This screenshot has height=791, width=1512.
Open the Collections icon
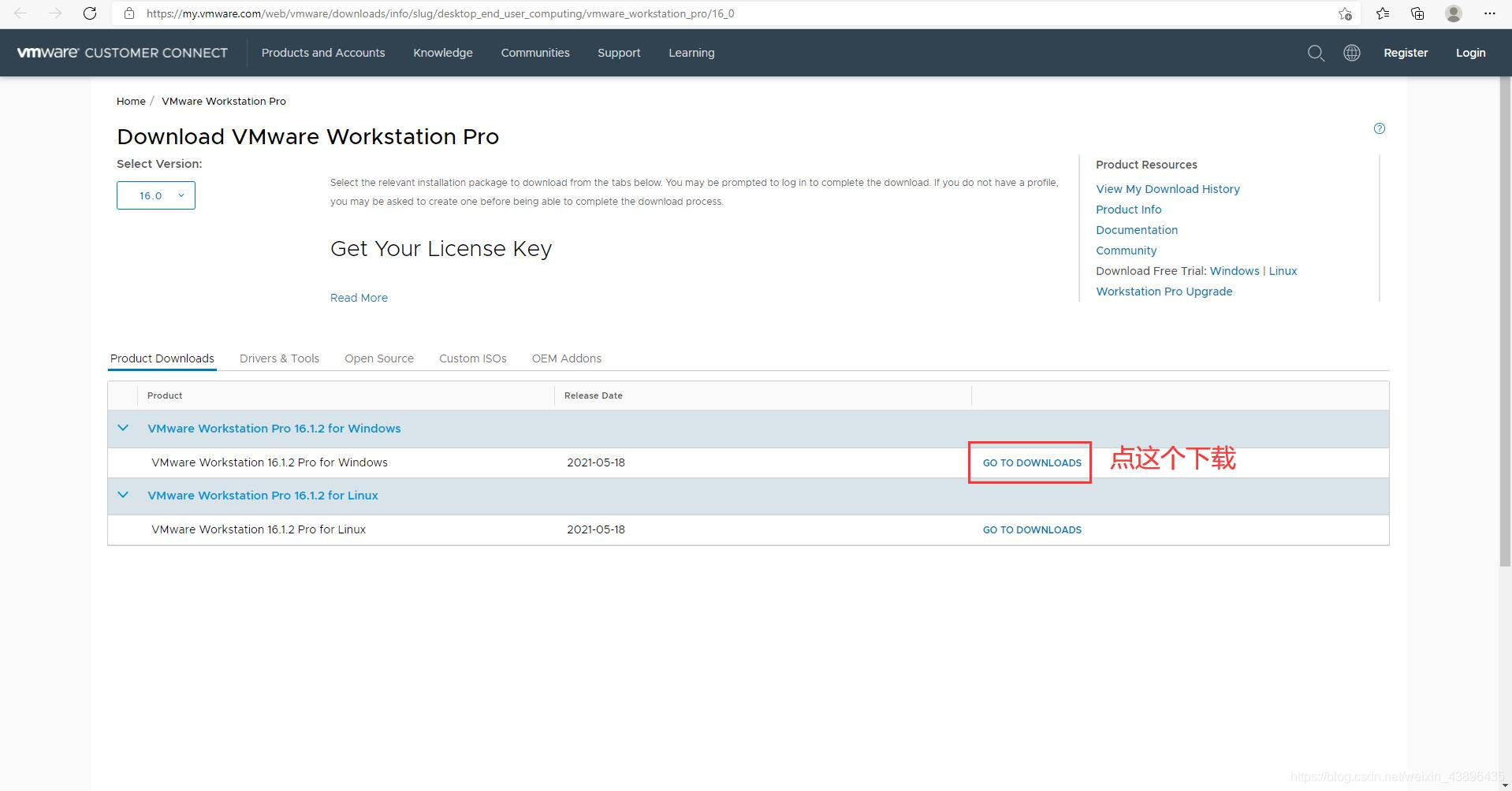(x=1417, y=13)
